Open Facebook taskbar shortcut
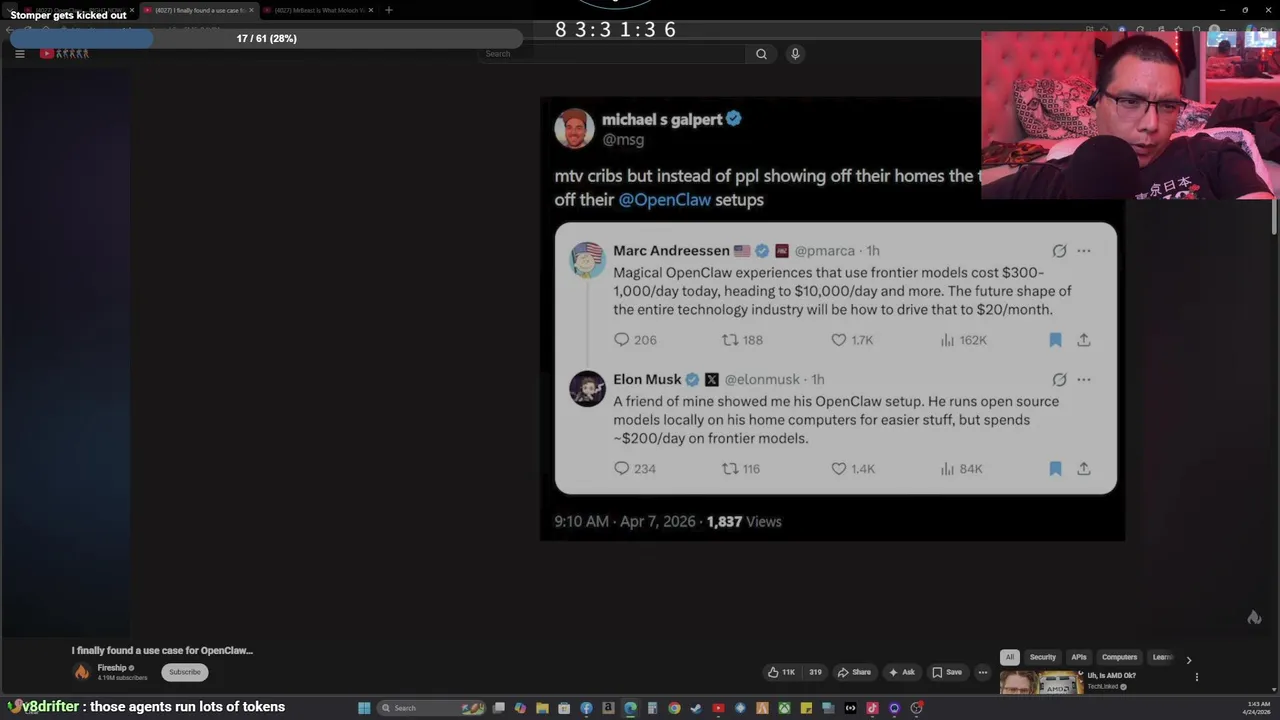Screen dimensions: 1280x720 (586, 708)
